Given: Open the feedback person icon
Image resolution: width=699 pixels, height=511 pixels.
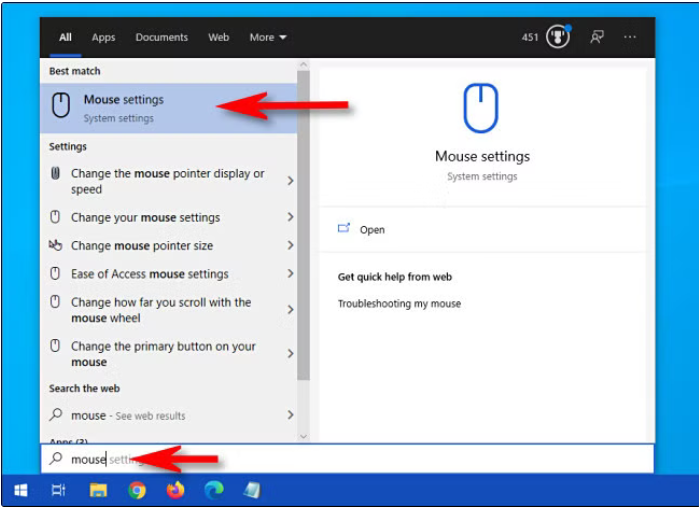Looking at the screenshot, I should click(597, 37).
